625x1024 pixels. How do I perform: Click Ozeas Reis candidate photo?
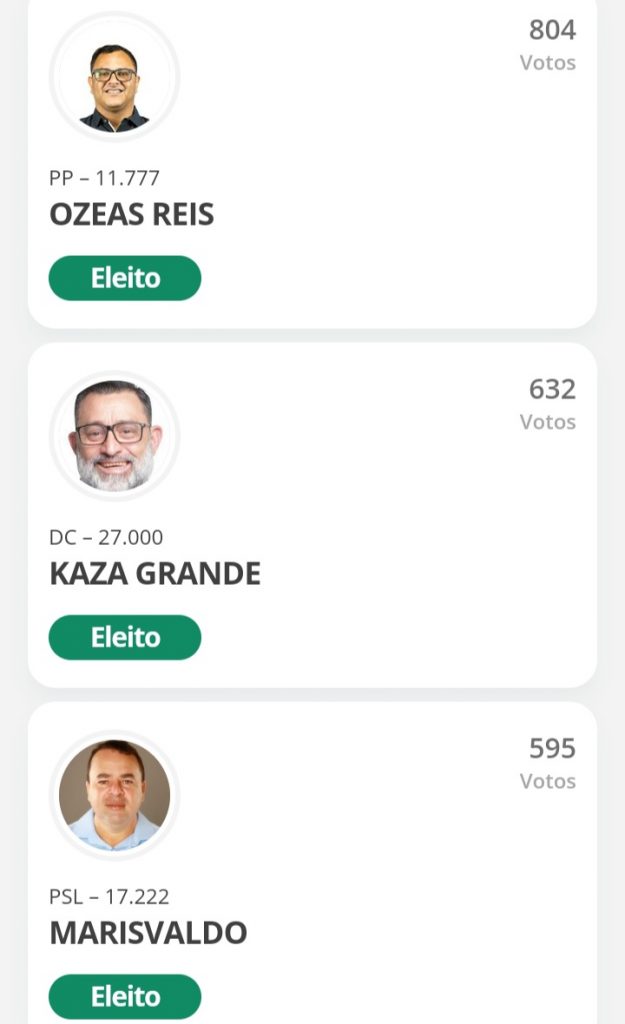tap(114, 77)
